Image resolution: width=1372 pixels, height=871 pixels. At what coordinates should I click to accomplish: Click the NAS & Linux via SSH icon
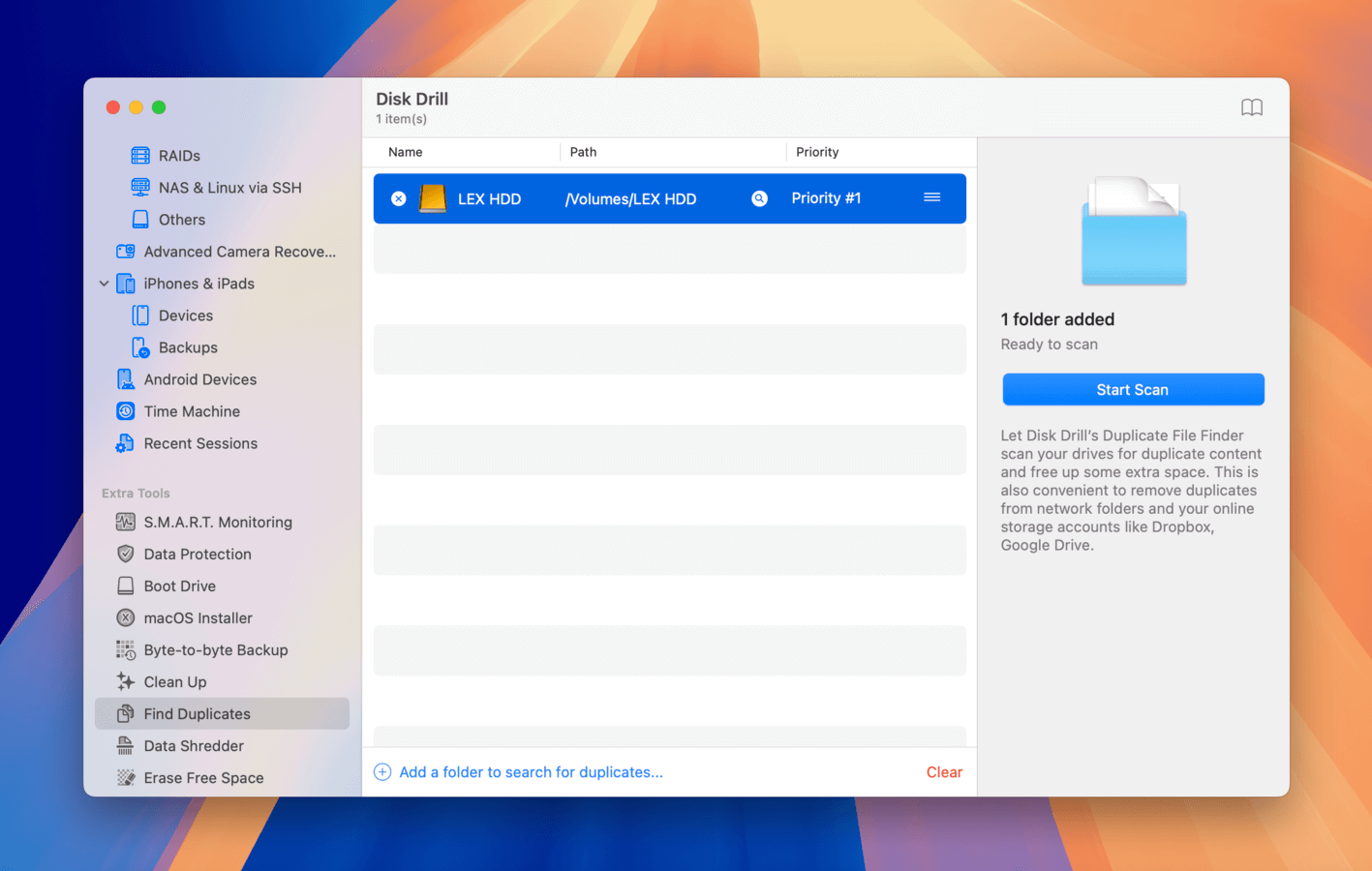point(140,188)
